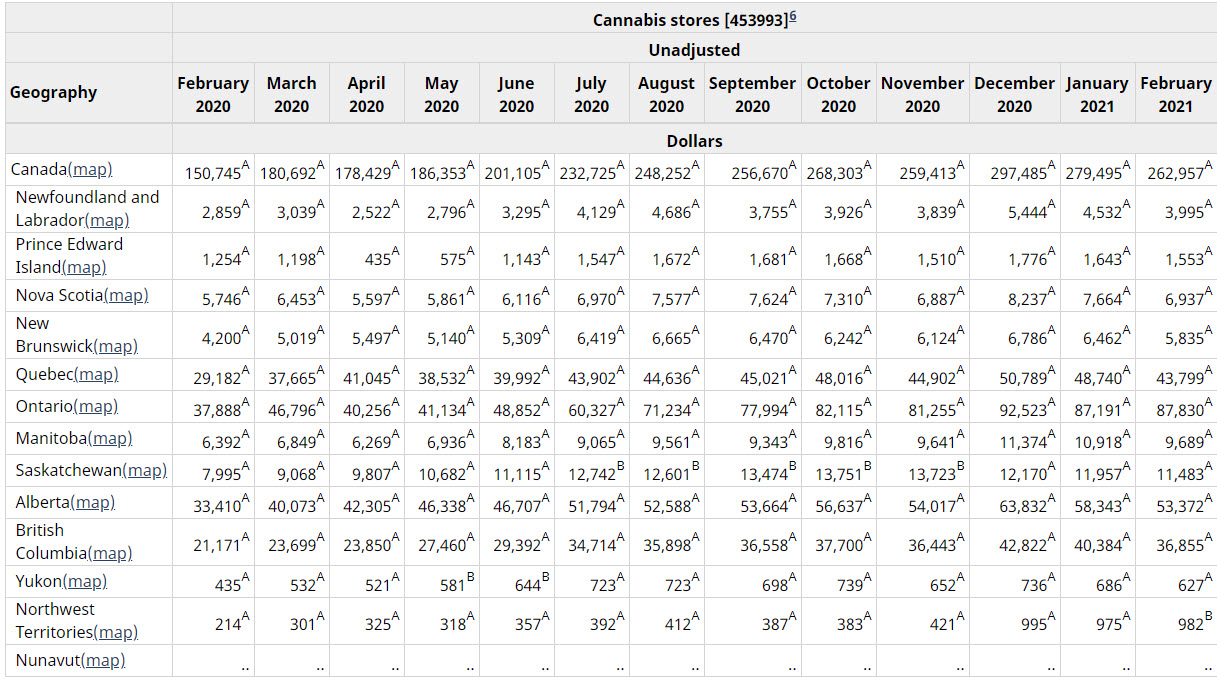Open Newfoundland and Labrador map link
The height and width of the screenshot is (698, 1217).
tap(107, 220)
